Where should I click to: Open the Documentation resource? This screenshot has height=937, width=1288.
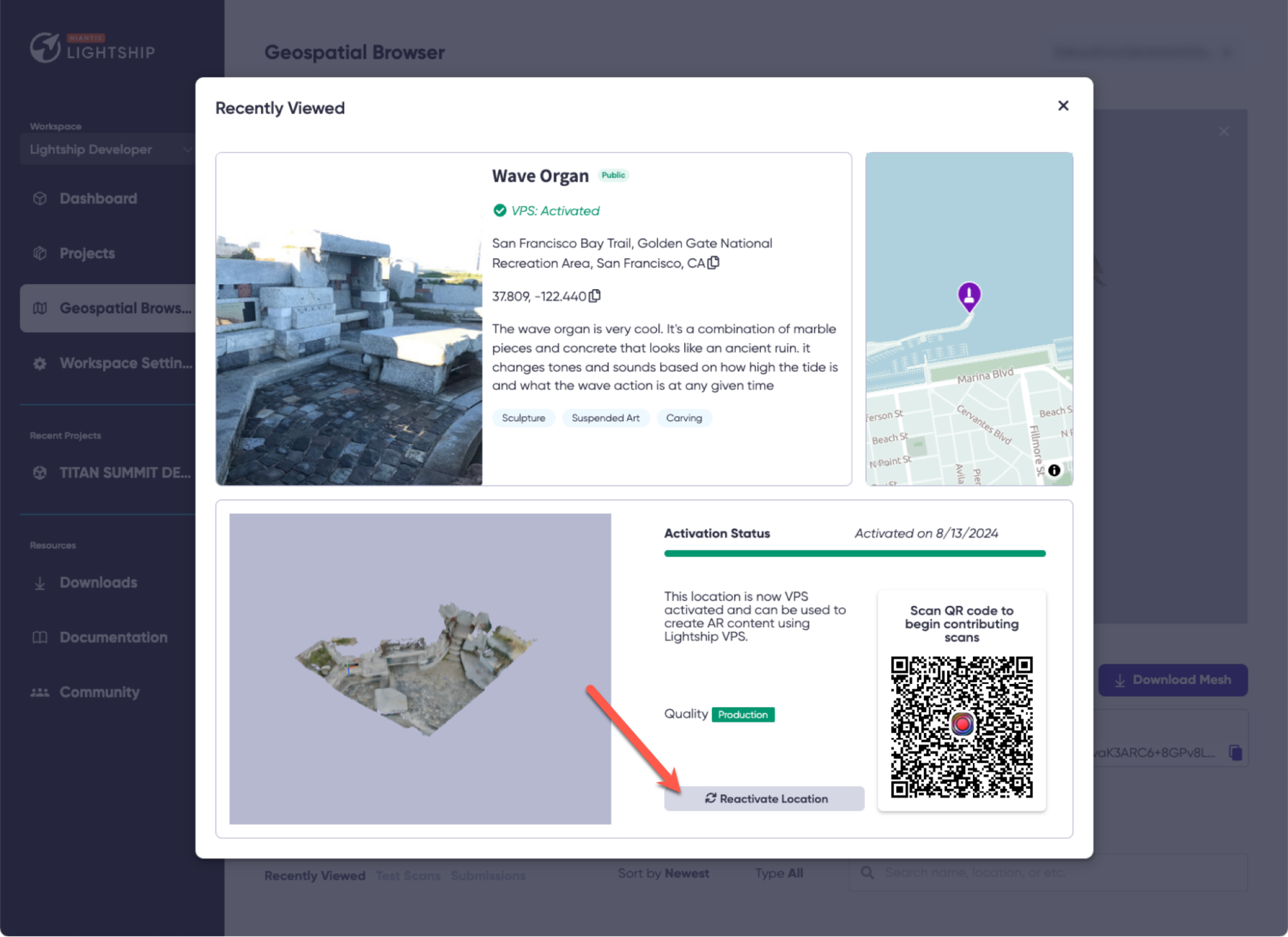113,637
